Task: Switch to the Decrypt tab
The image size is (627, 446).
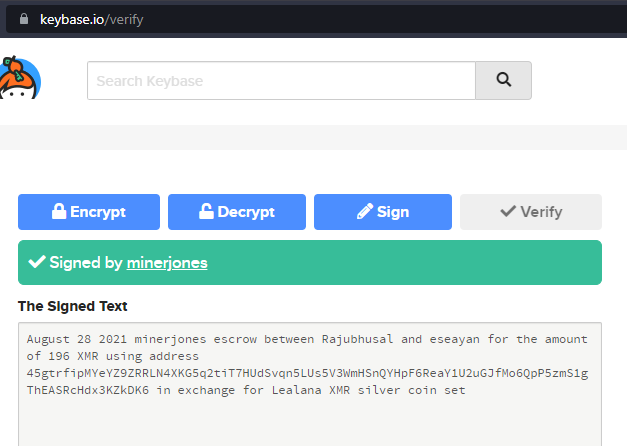Action: (237, 212)
